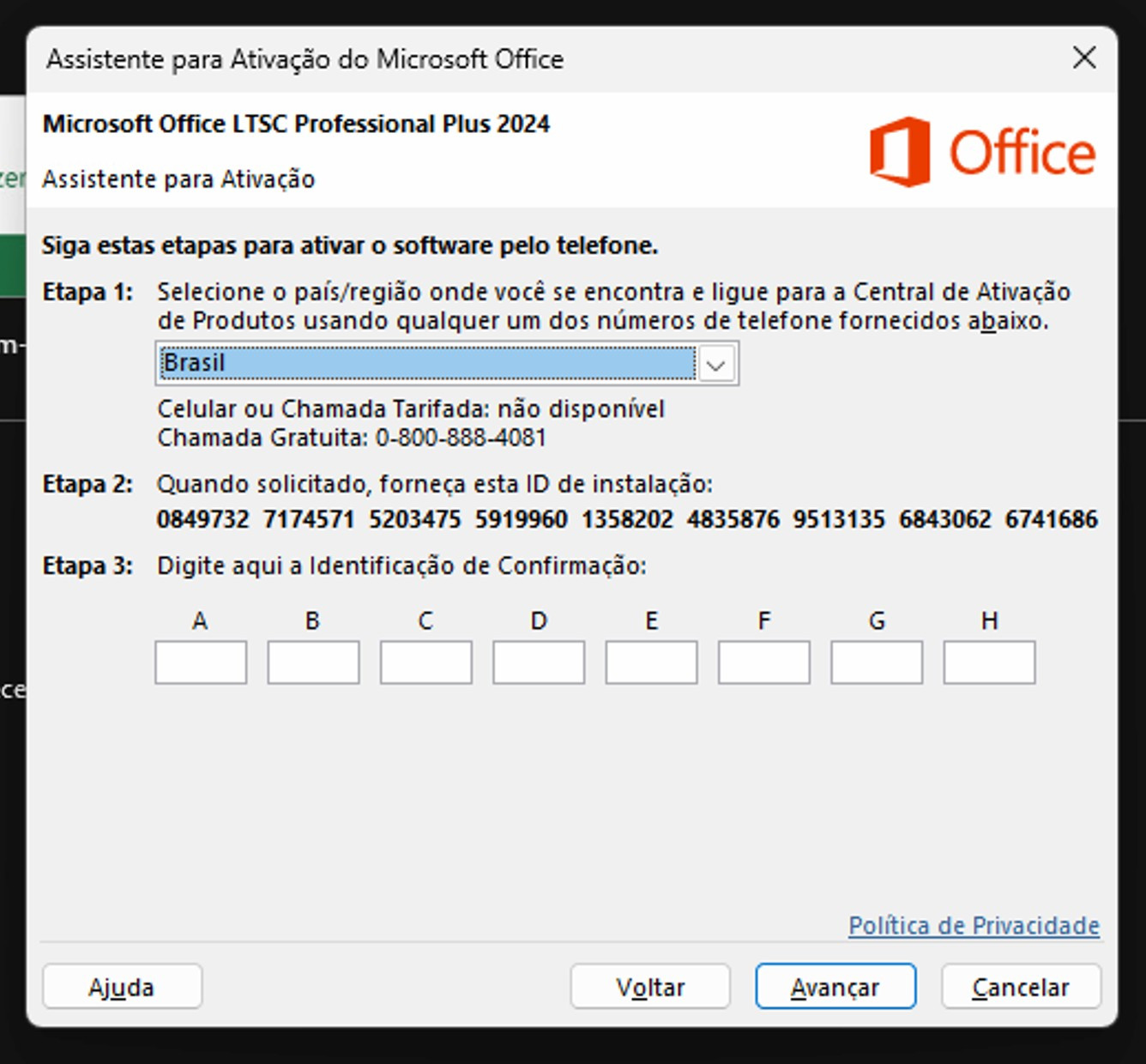Screen dimensions: 1146x1064
Task: Click installation ID group 4835876
Action: coord(733,519)
